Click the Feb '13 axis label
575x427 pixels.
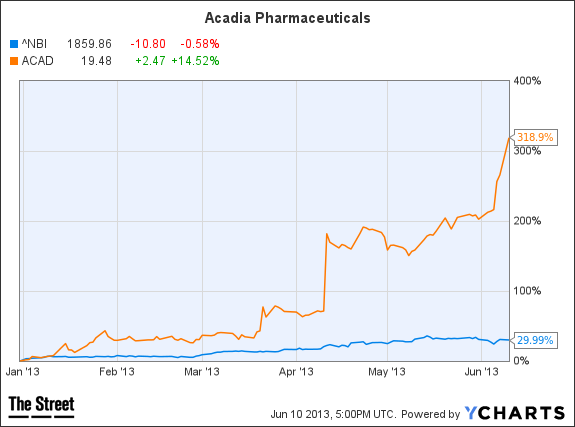tap(117, 372)
